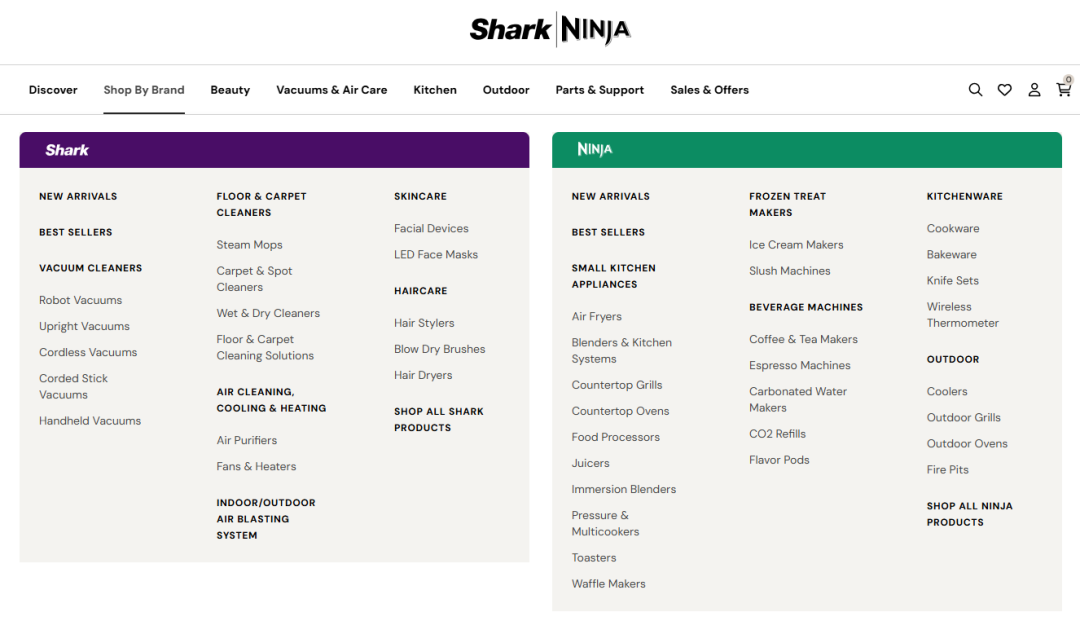The image size is (1080, 621).
Task: Open the Hair Dryers link
Action: click(x=422, y=375)
